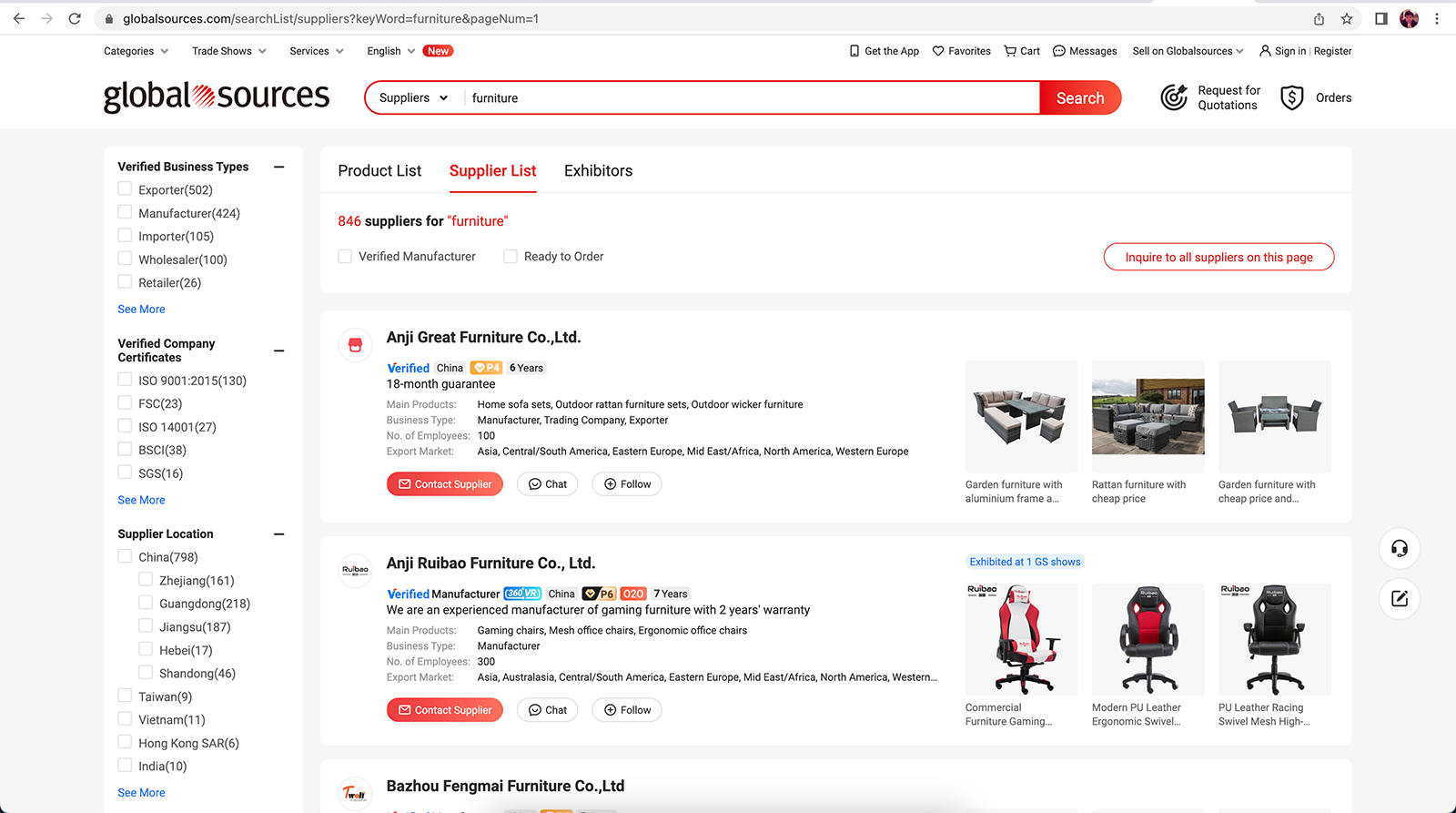Click the Bazhou Fengmai company logo
The height and width of the screenshot is (813, 1456).
click(x=356, y=794)
